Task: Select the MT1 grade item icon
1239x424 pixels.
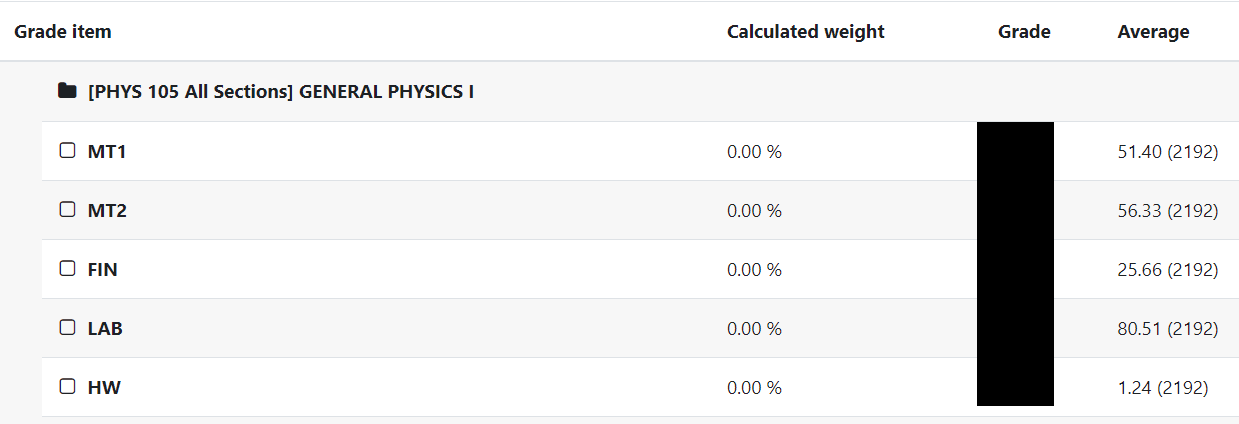Action: 68,151
